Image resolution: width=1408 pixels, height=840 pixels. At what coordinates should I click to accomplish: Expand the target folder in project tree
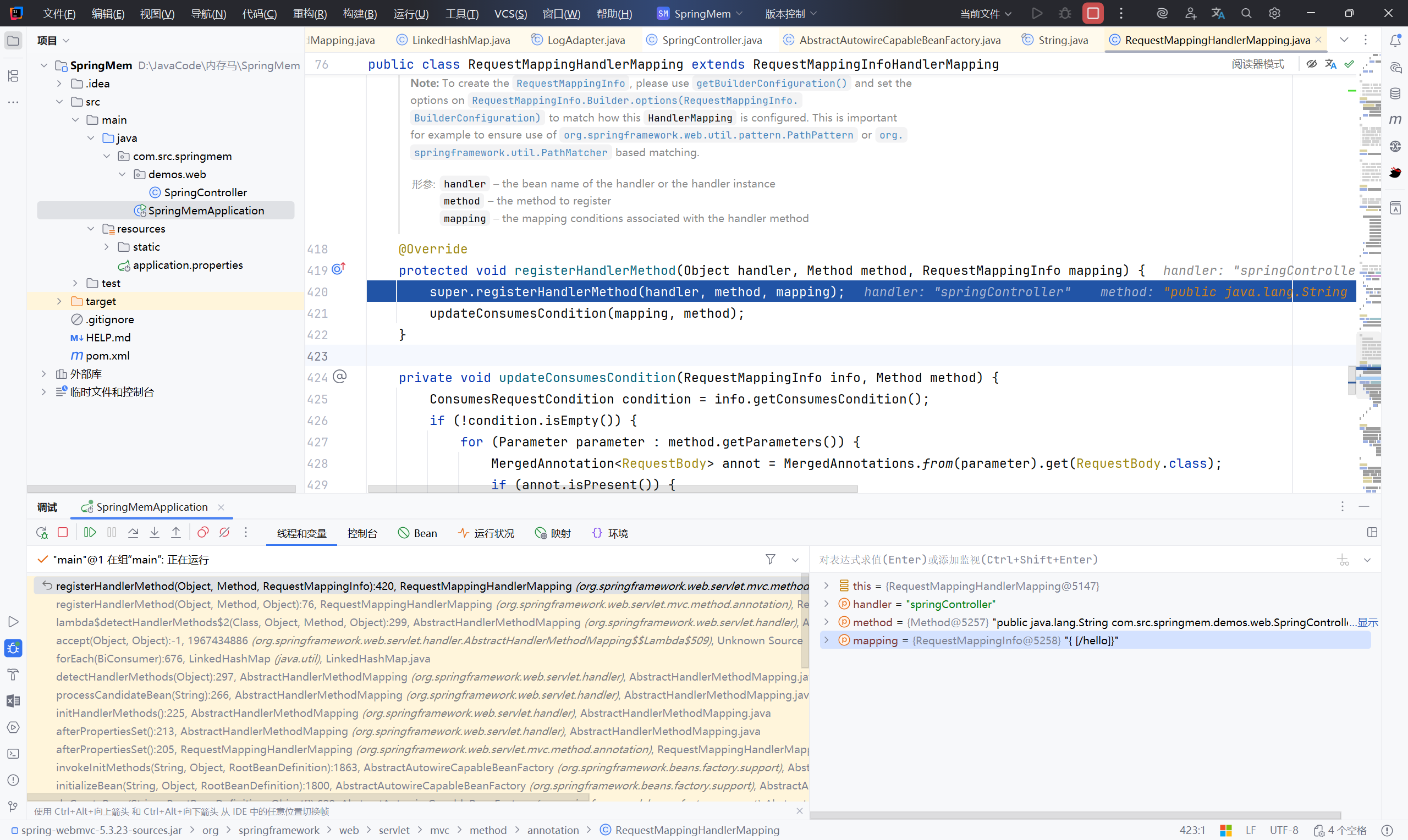59,301
